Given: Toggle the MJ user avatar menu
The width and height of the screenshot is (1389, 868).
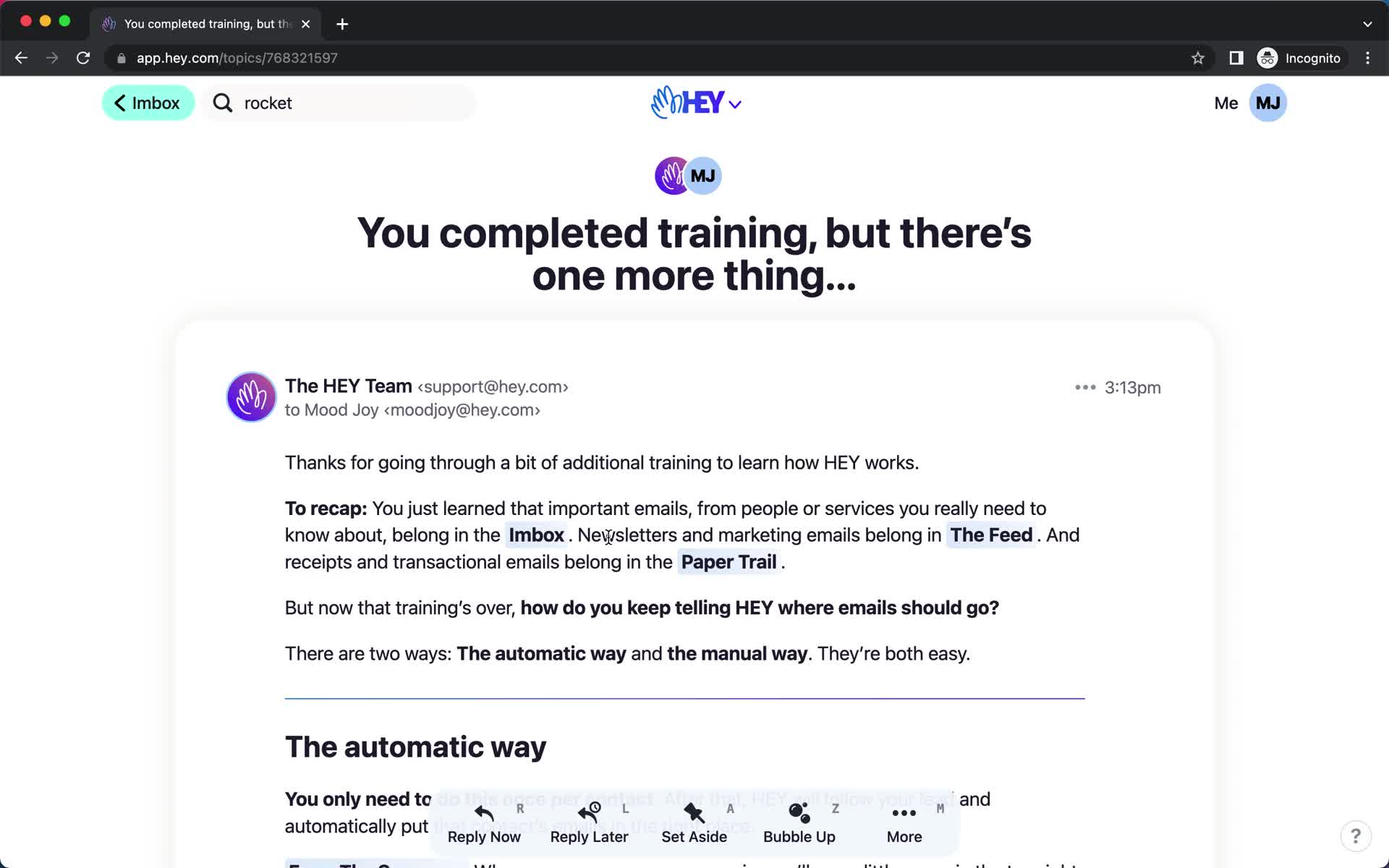Looking at the screenshot, I should click(1269, 103).
